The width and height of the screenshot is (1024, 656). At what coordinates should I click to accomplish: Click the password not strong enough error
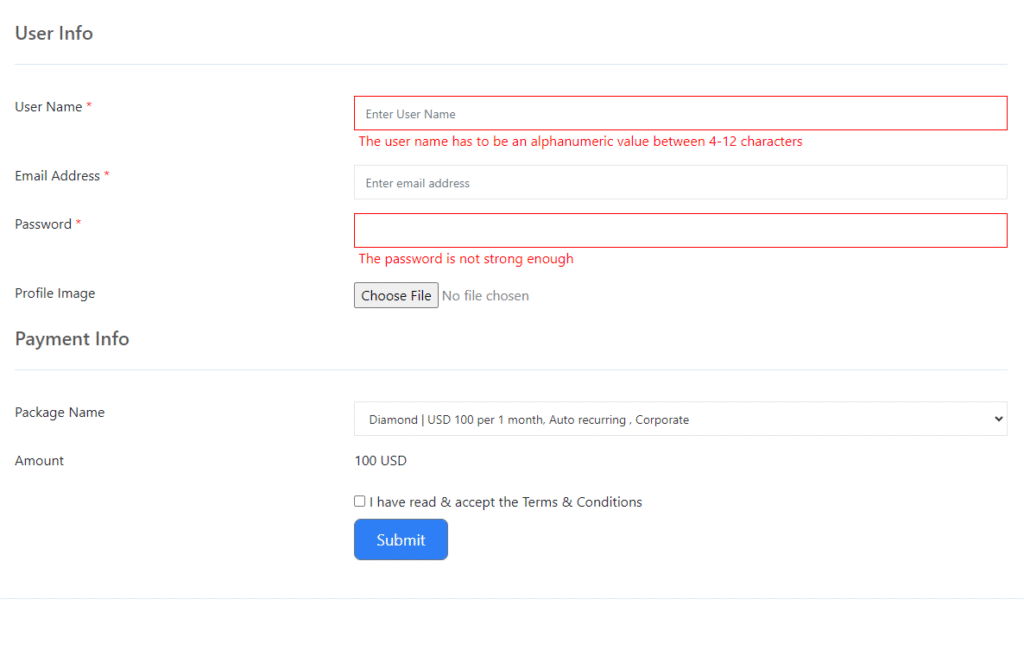pyautogui.click(x=466, y=259)
